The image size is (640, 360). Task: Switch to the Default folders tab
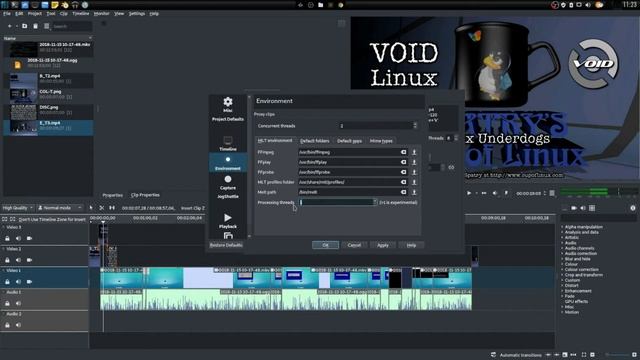[x=314, y=141]
